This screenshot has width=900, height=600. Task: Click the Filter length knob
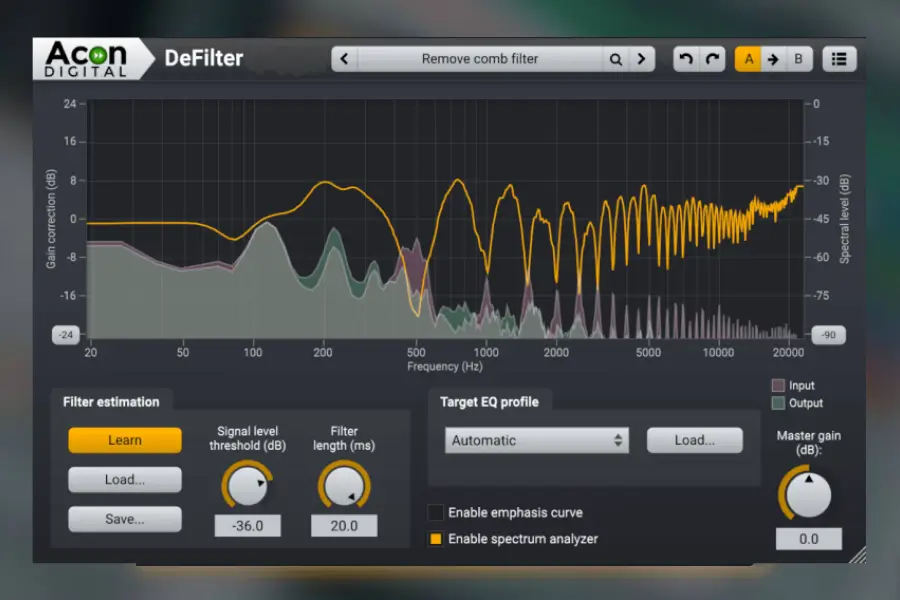[344, 485]
